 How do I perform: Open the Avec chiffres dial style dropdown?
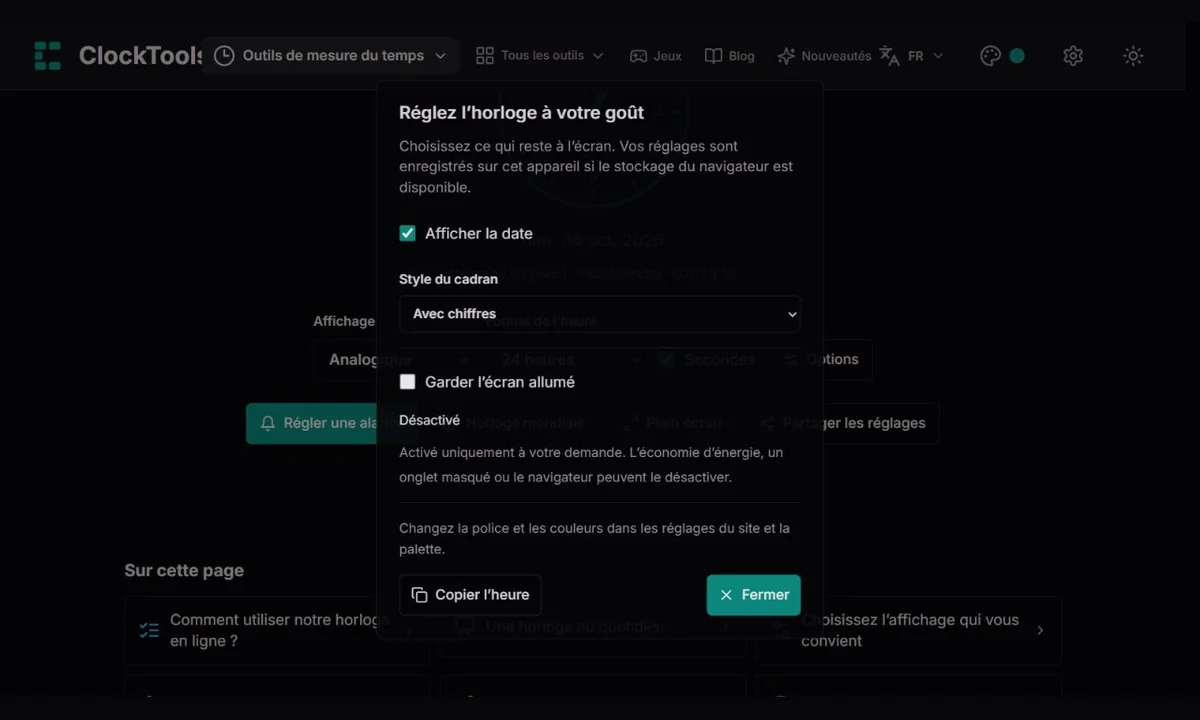point(600,314)
